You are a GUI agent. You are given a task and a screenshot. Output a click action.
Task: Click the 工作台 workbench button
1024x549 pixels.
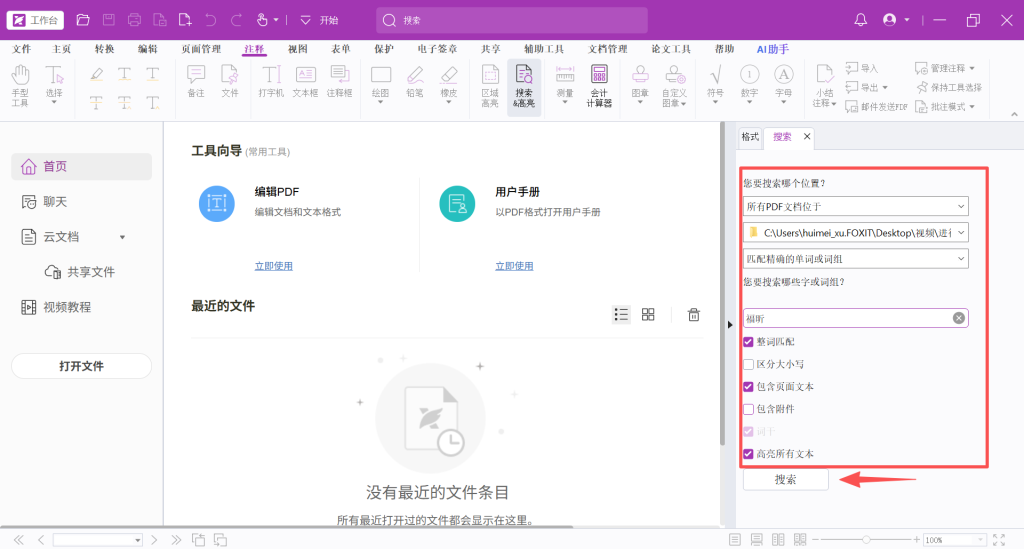(x=35, y=20)
